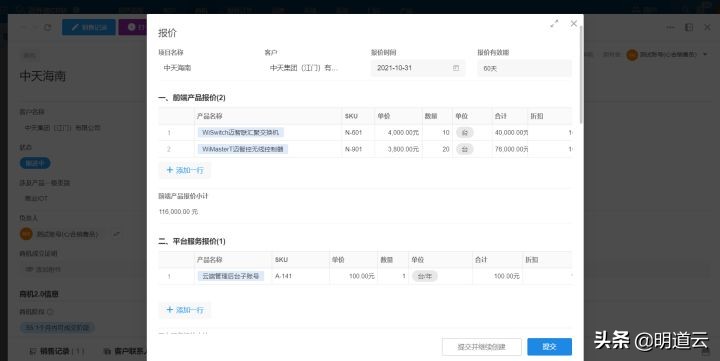
Task: Click refresh icon in background record window
Action: 47,28
